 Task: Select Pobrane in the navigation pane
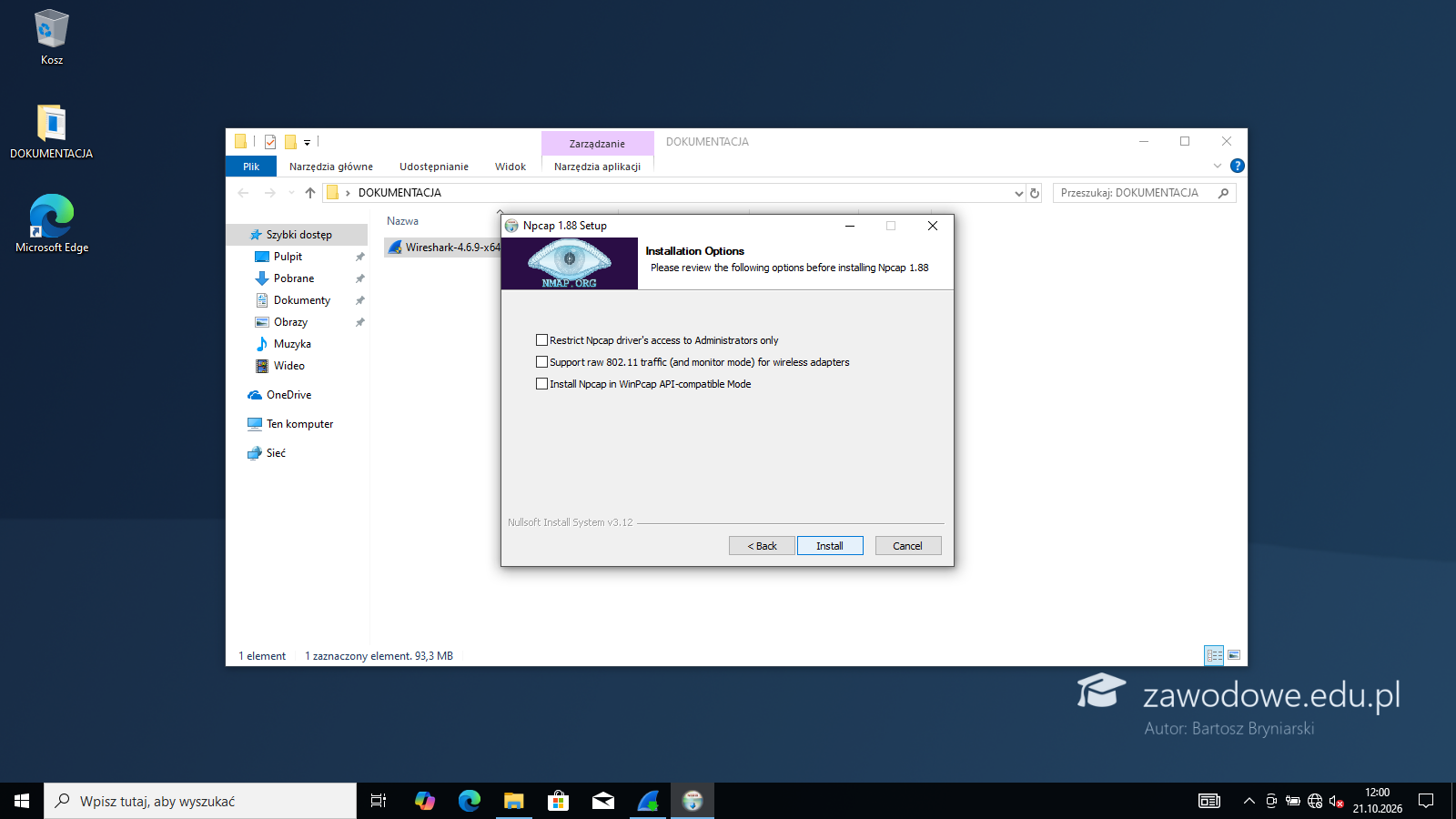294,278
